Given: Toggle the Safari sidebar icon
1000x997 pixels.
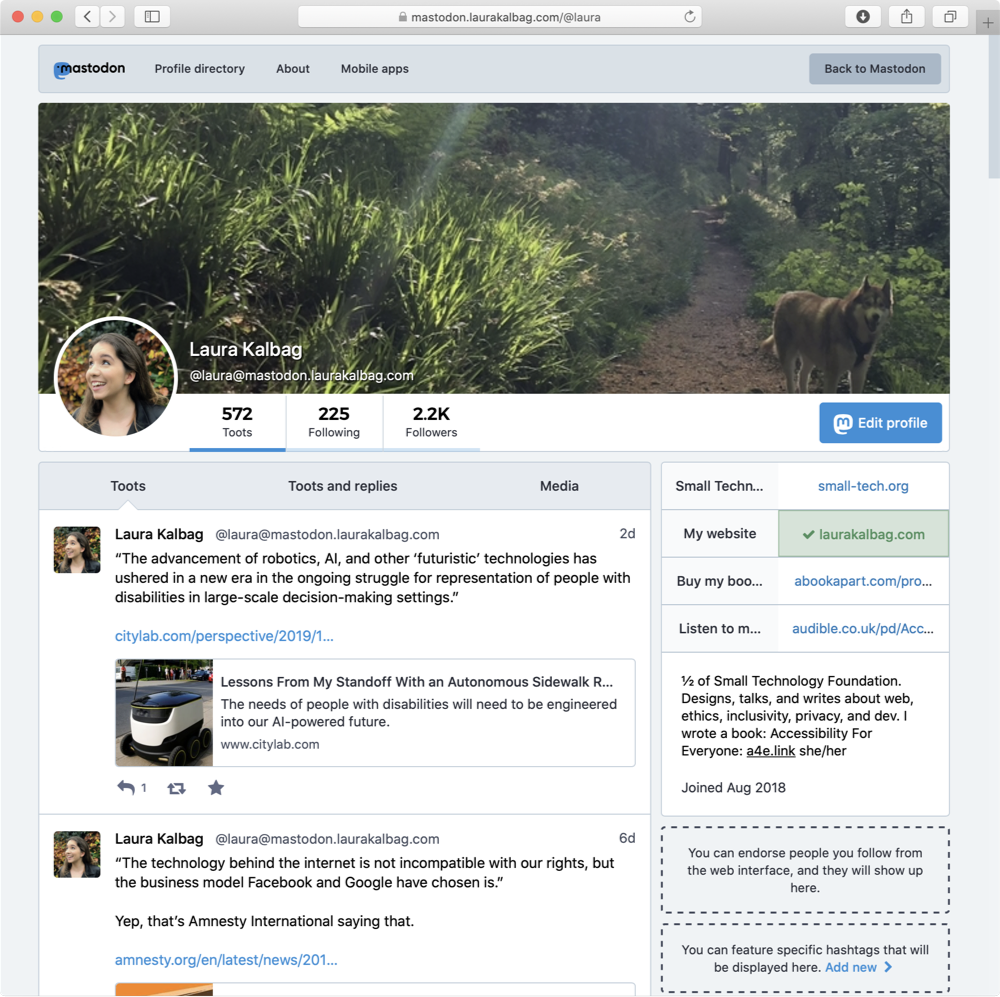Looking at the screenshot, I should tap(152, 17).
